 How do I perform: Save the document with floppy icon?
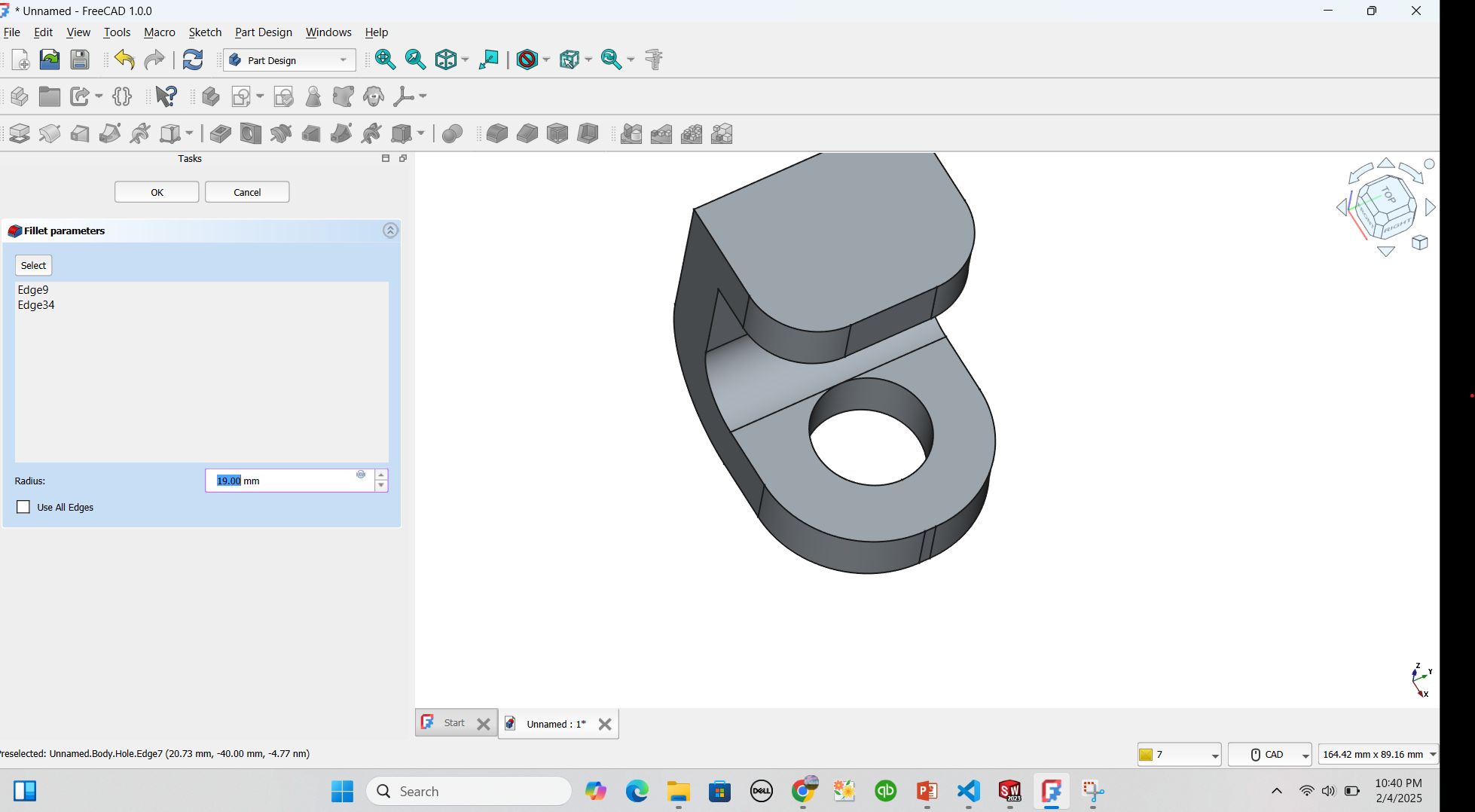tap(80, 60)
